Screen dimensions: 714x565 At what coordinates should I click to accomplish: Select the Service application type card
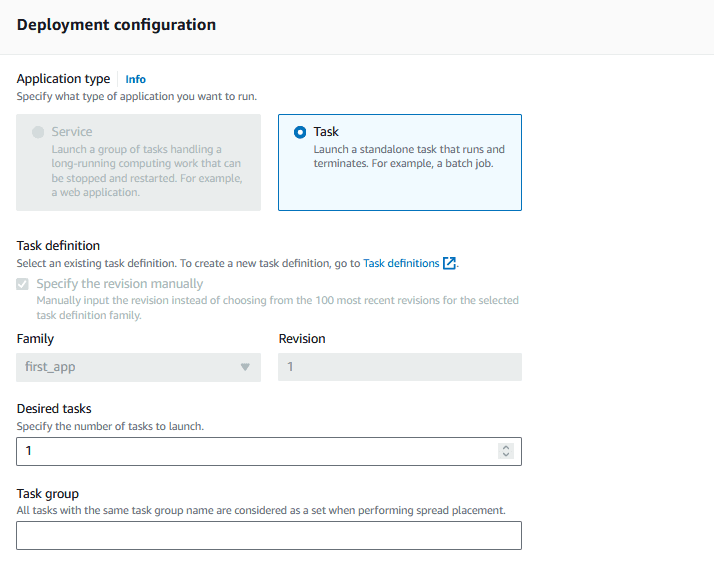138,163
